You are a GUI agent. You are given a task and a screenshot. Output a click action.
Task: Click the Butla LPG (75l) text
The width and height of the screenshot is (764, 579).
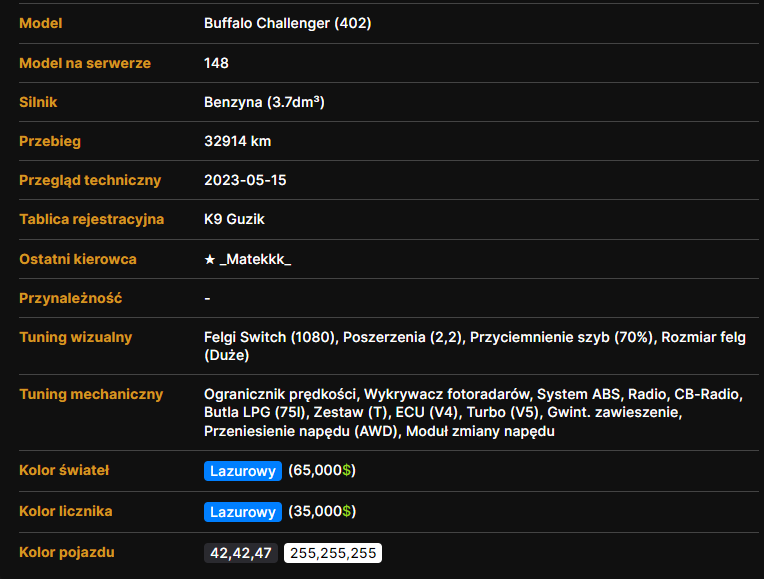(x=255, y=412)
